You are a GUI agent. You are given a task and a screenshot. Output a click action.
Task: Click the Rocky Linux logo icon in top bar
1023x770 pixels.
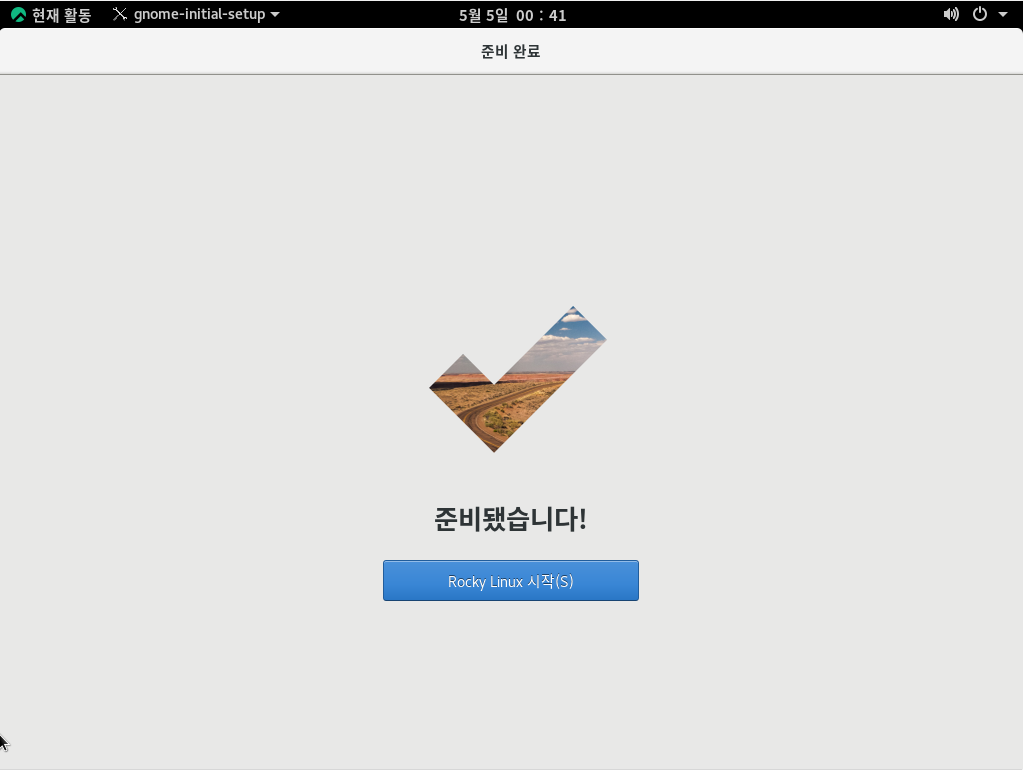point(18,14)
